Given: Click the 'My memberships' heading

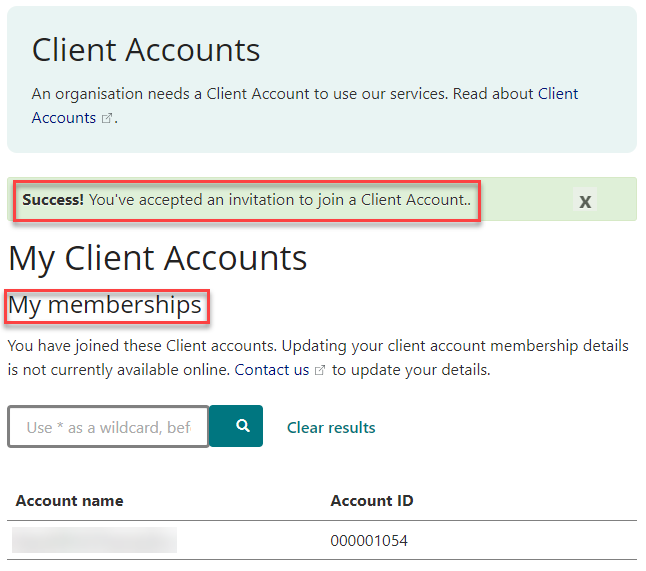Looking at the screenshot, I should tap(105, 305).
